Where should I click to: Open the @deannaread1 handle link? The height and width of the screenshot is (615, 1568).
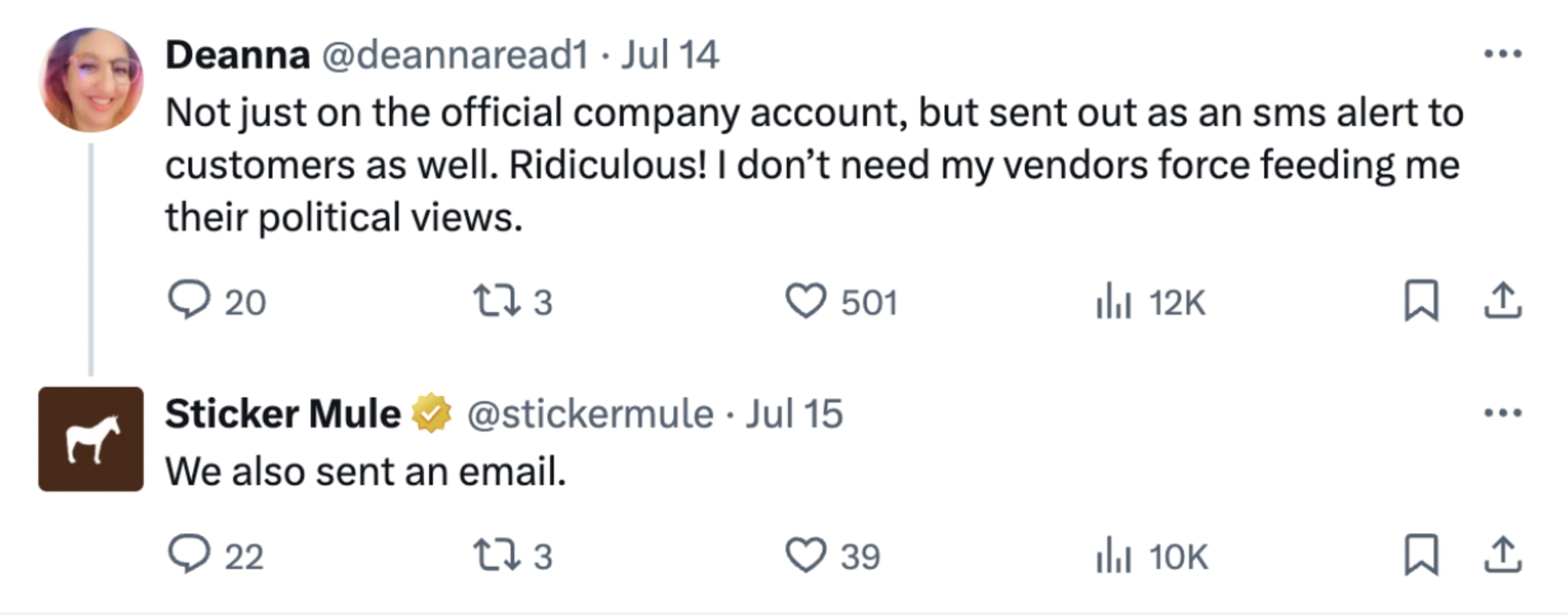455,55
